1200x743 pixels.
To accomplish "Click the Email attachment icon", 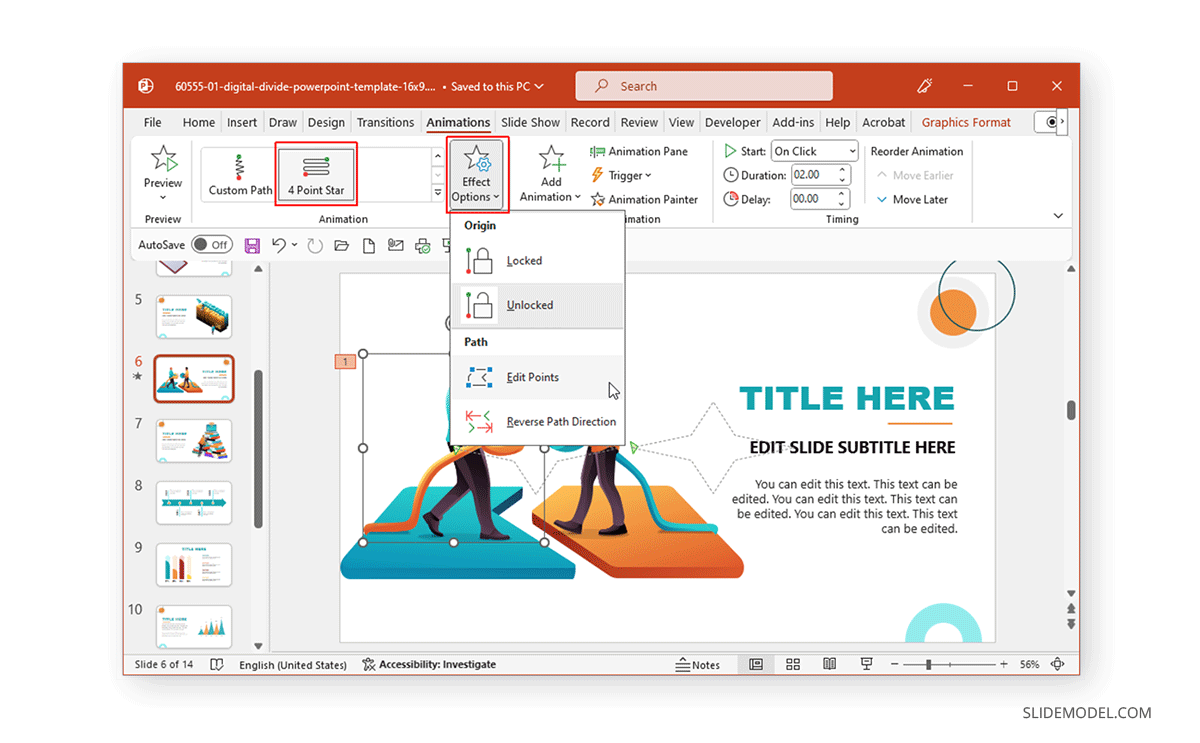I will 396,245.
